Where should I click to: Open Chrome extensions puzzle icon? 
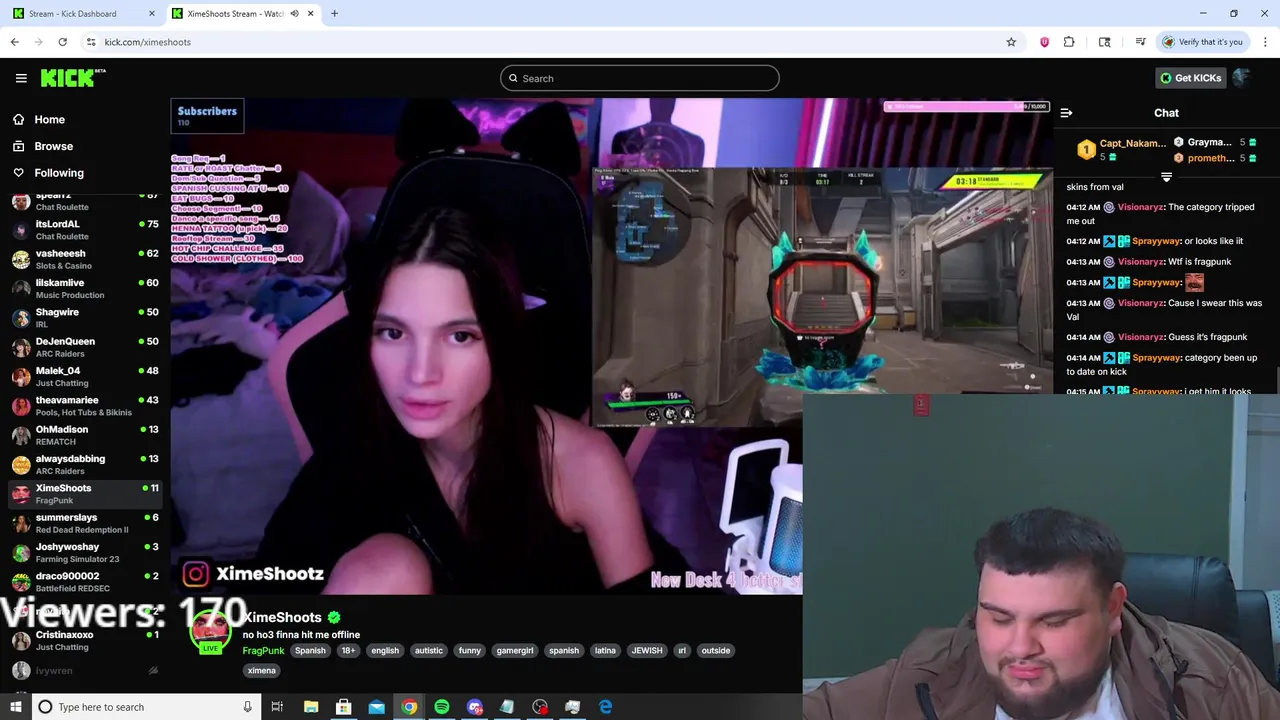[x=1069, y=42]
